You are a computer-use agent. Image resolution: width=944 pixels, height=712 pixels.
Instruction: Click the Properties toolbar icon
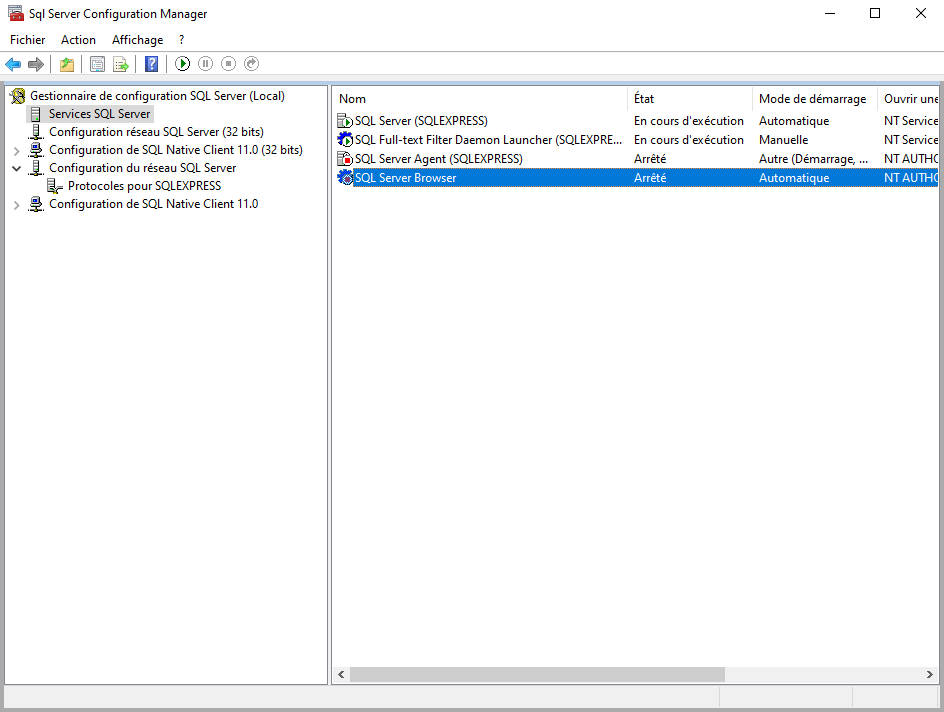97,64
